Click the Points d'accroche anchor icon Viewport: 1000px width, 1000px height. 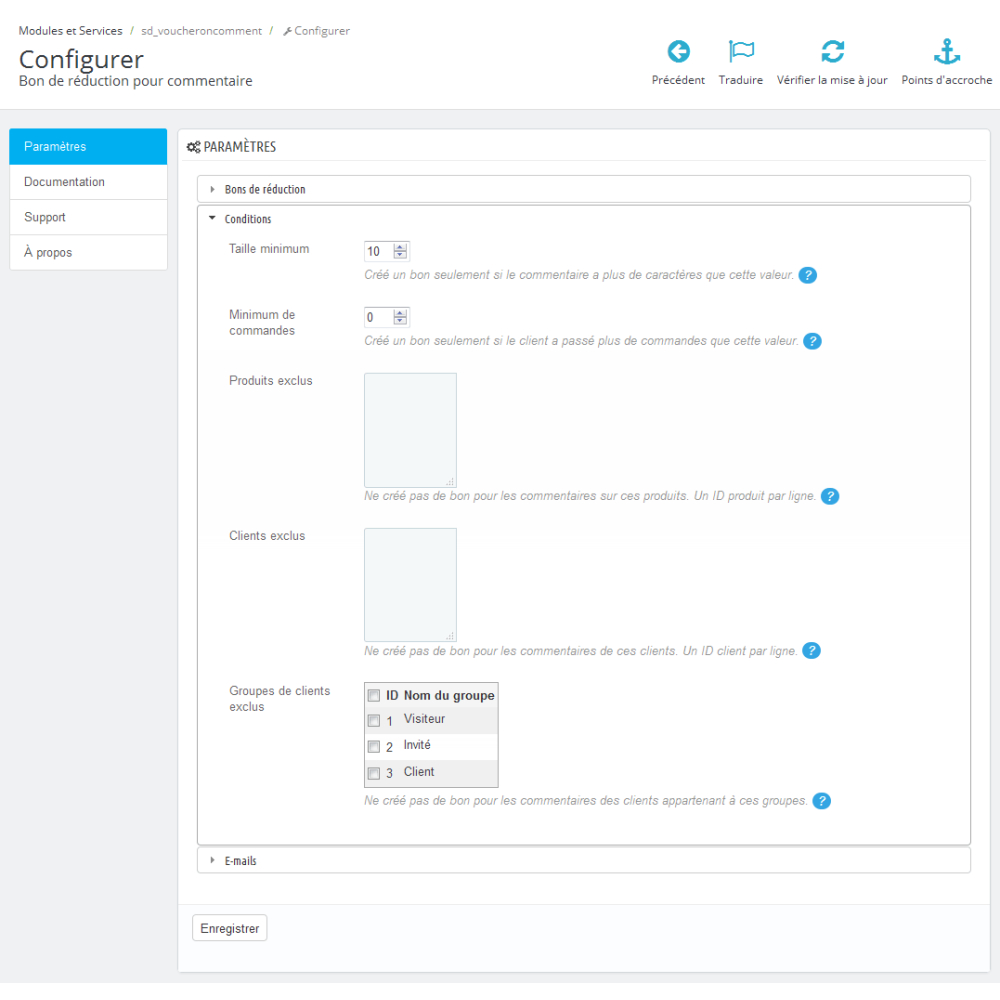(x=946, y=52)
